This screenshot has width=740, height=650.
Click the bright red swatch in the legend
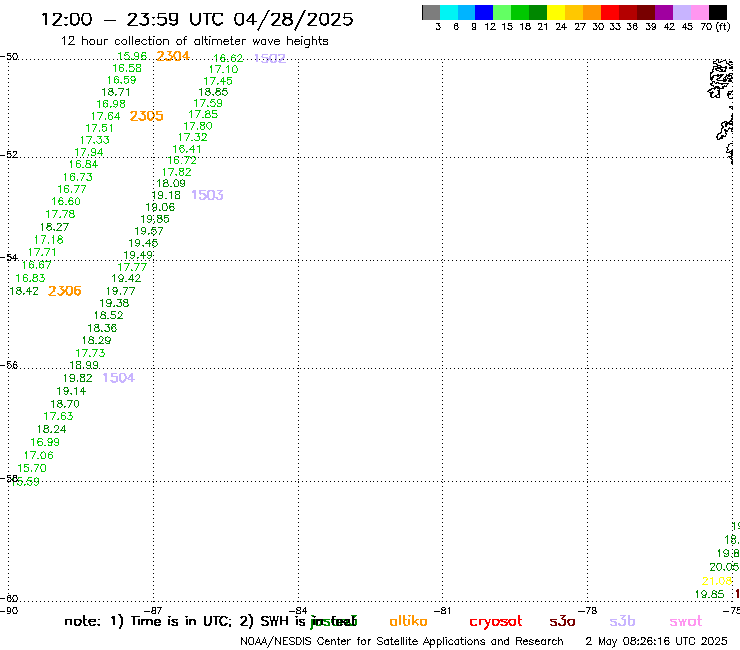pos(610,12)
